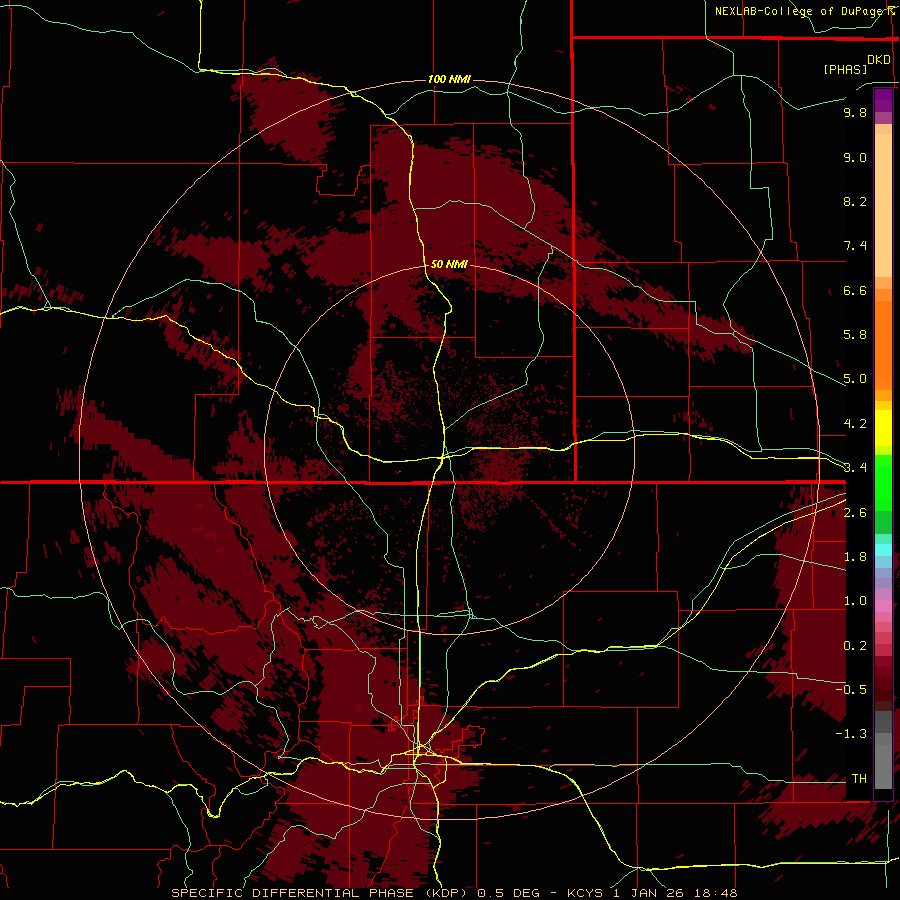Click the bright green color bar segment
The width and height of the screenshot is (900, 900).
coord(883,483)
